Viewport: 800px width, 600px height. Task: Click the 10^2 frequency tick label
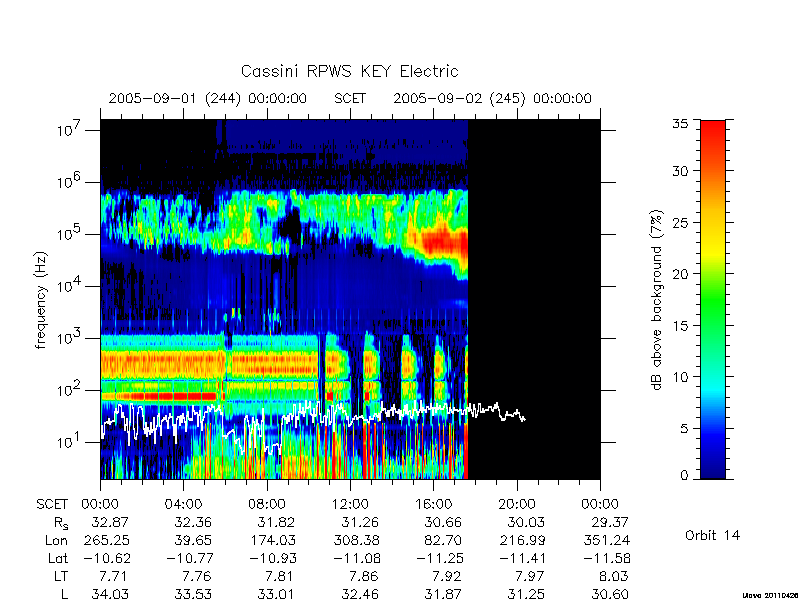click(x=68, y=389)
